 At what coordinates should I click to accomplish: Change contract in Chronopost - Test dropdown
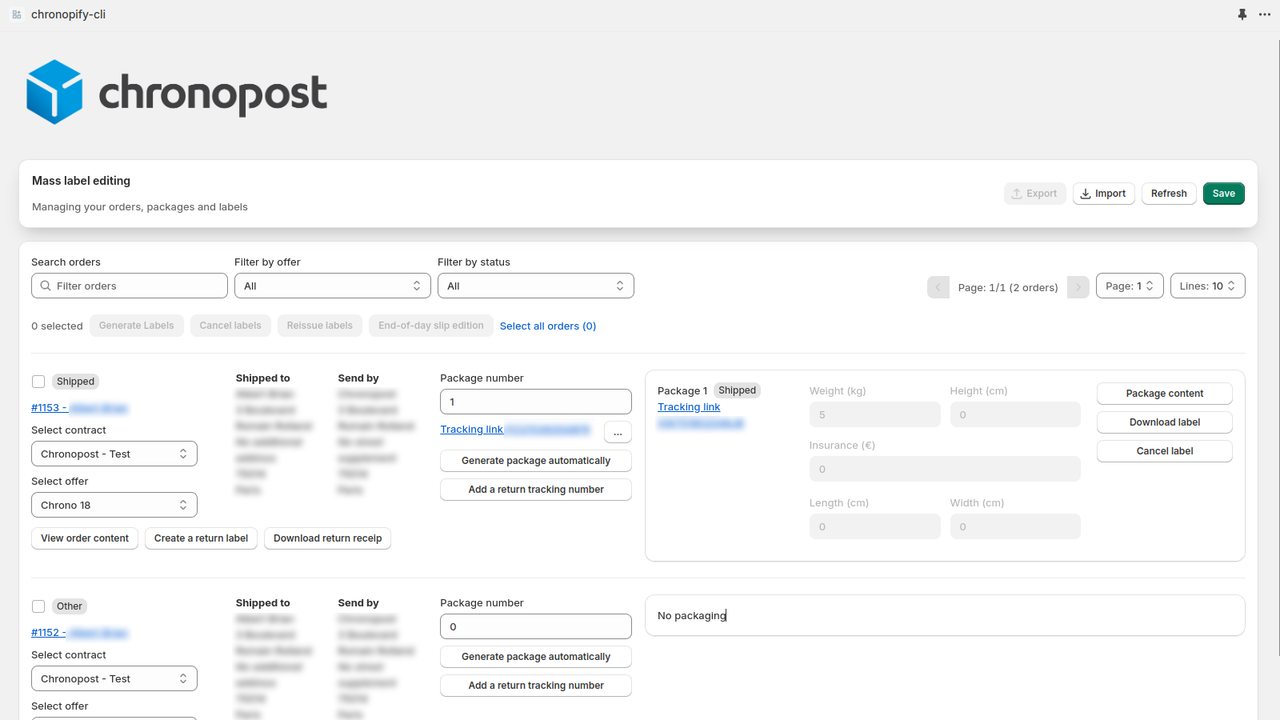113,453
